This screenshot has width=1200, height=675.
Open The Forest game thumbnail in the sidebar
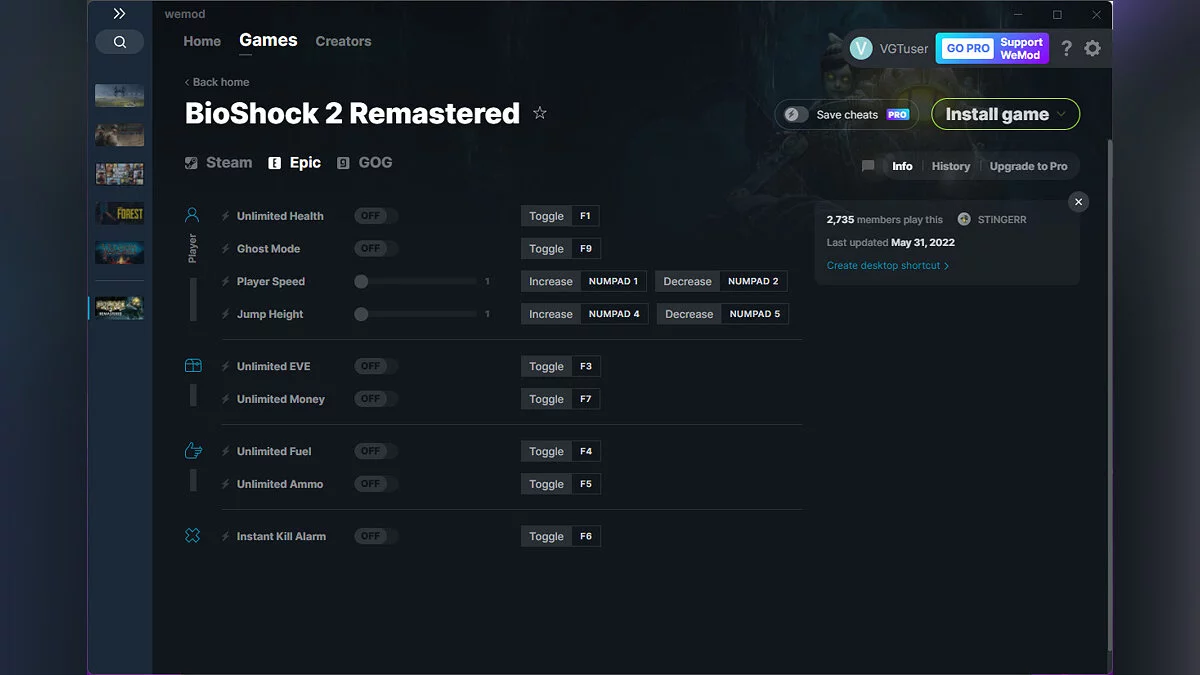click(x=119, y=213)
